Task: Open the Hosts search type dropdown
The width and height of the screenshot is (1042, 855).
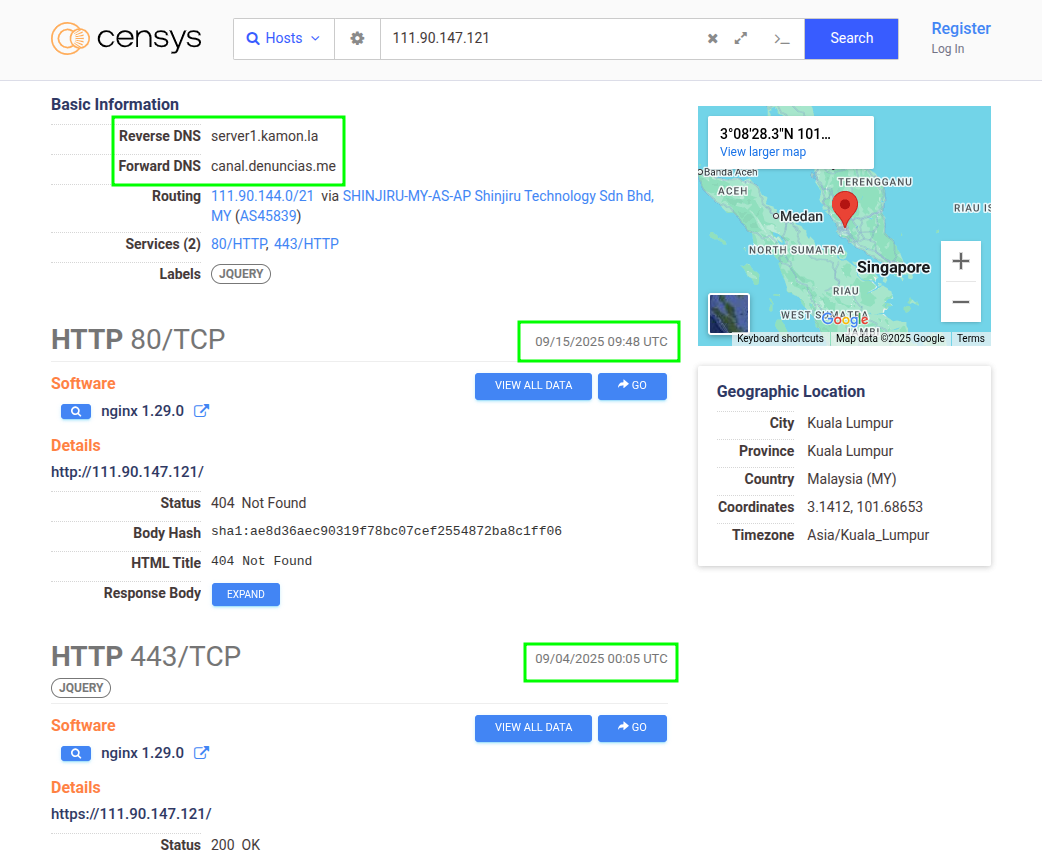Action: (284, 39)
